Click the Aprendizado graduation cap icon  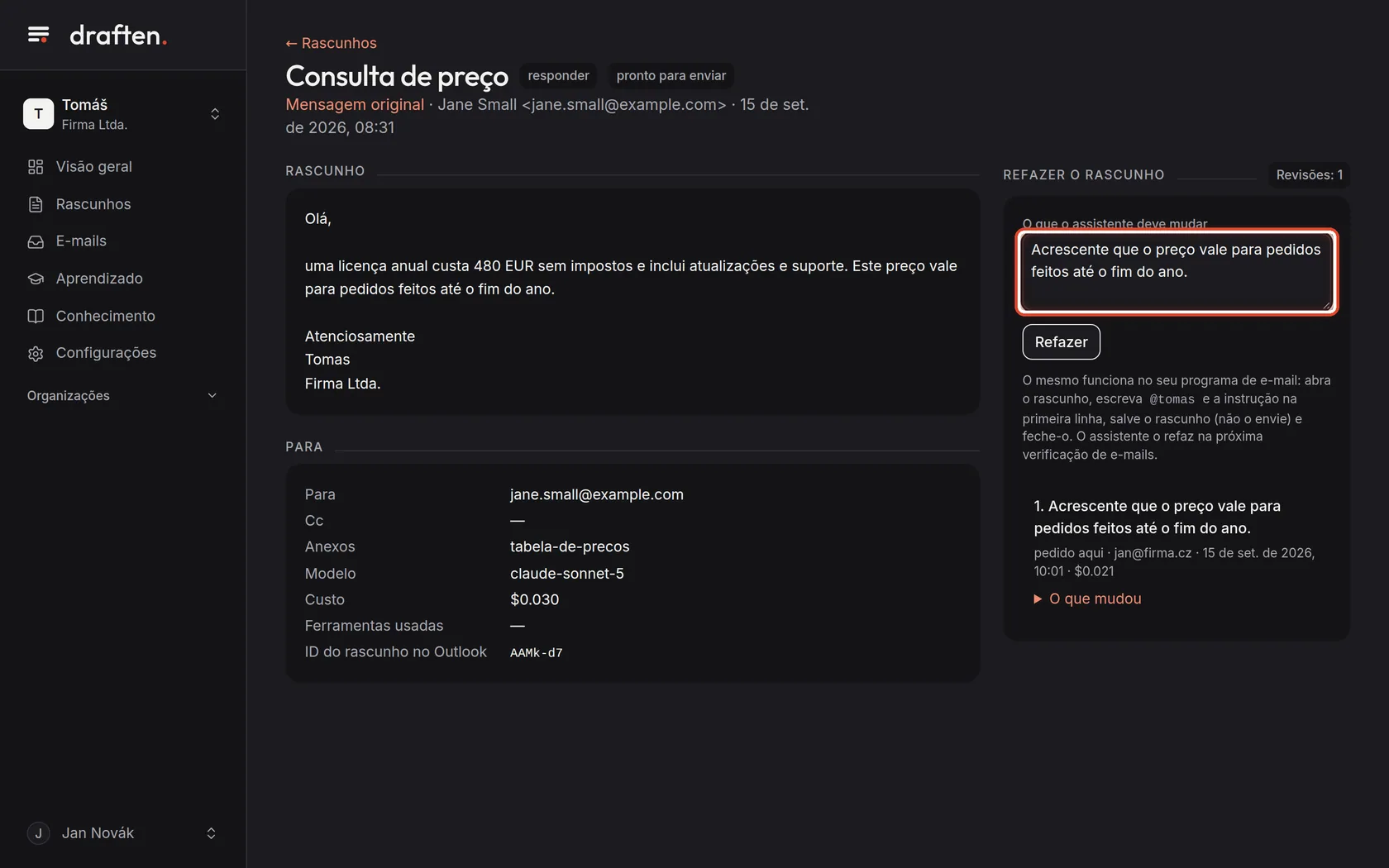pos(36,279)
